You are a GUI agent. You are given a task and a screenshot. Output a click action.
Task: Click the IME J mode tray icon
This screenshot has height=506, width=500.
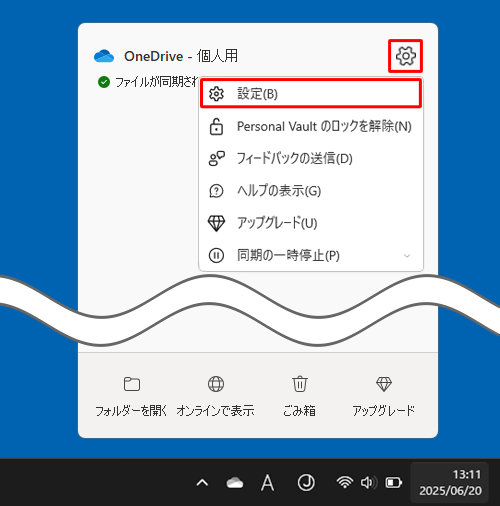click(x=306, y=483)
